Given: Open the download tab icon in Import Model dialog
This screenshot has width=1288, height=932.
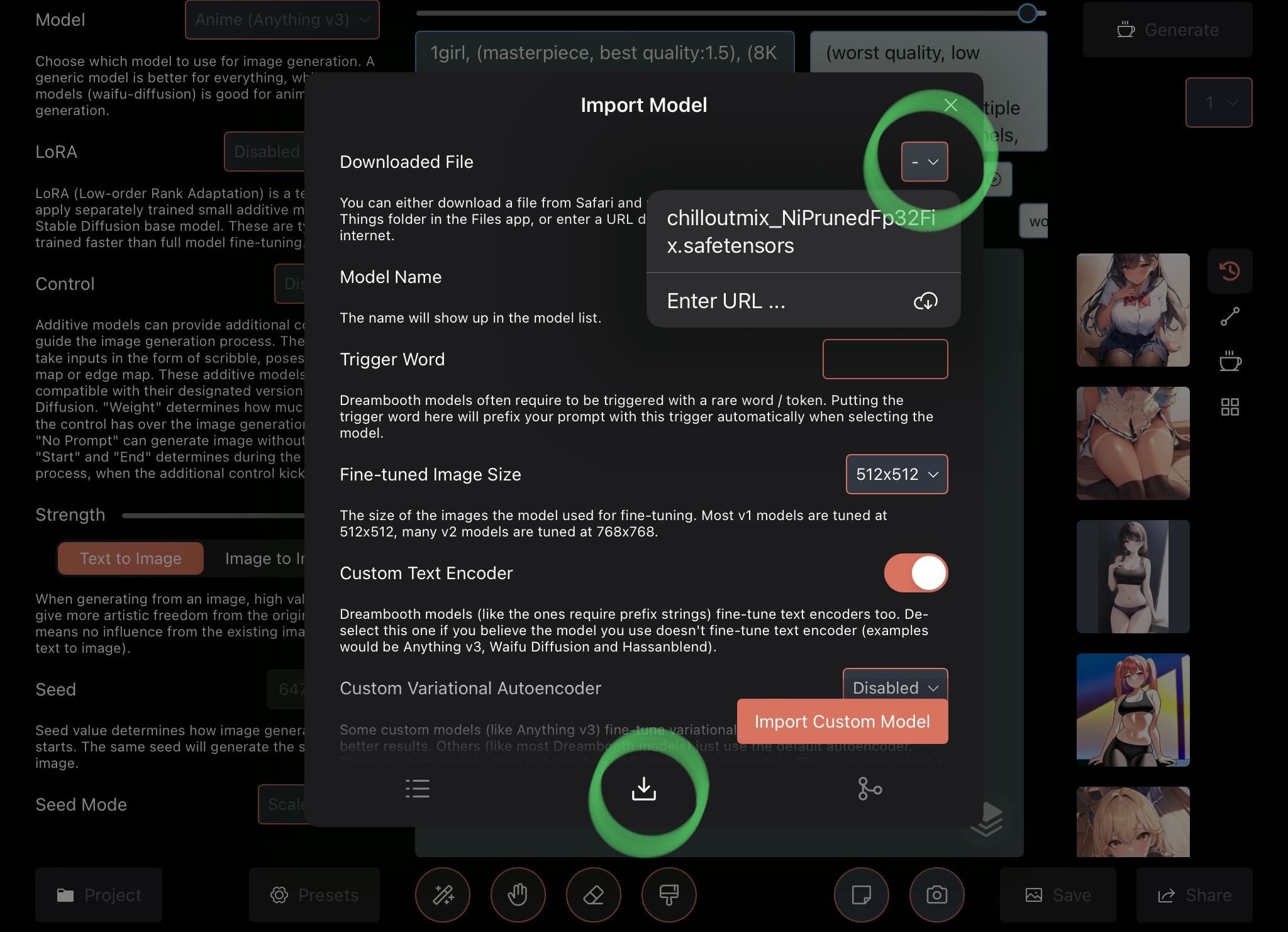Looking at the screenshot, I should [643, 789].
